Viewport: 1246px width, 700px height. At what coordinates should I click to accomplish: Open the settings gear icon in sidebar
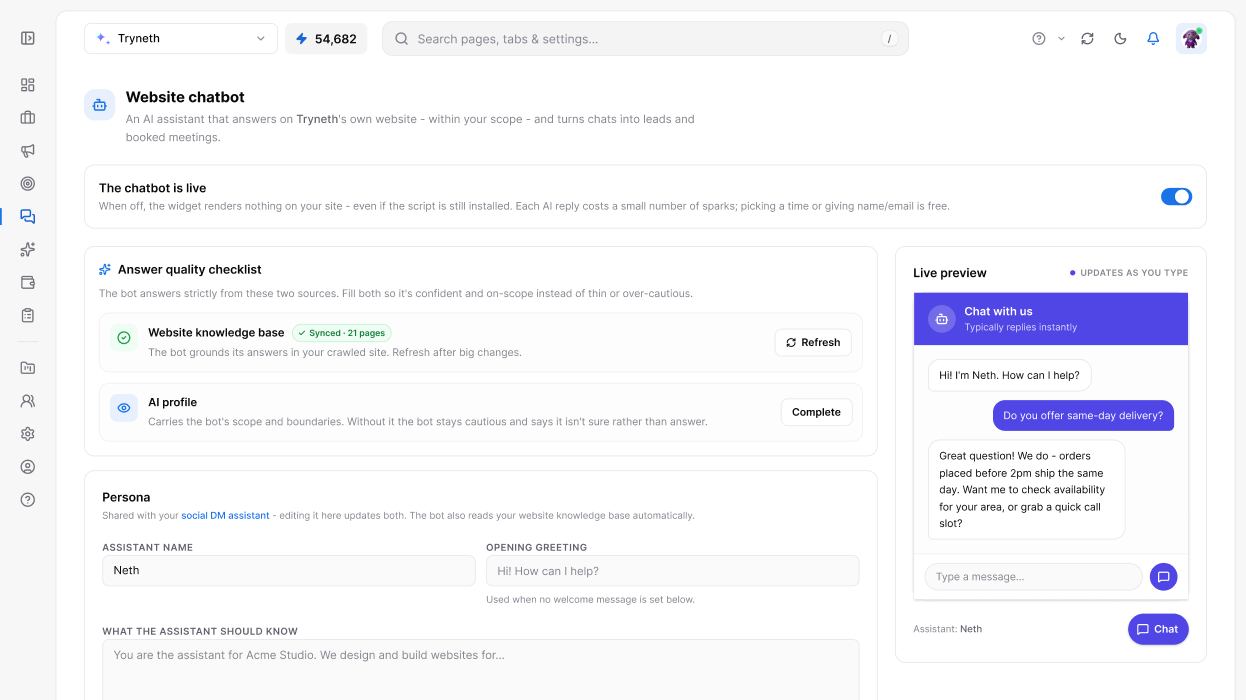pyautogui.click(x=28, y=434)
